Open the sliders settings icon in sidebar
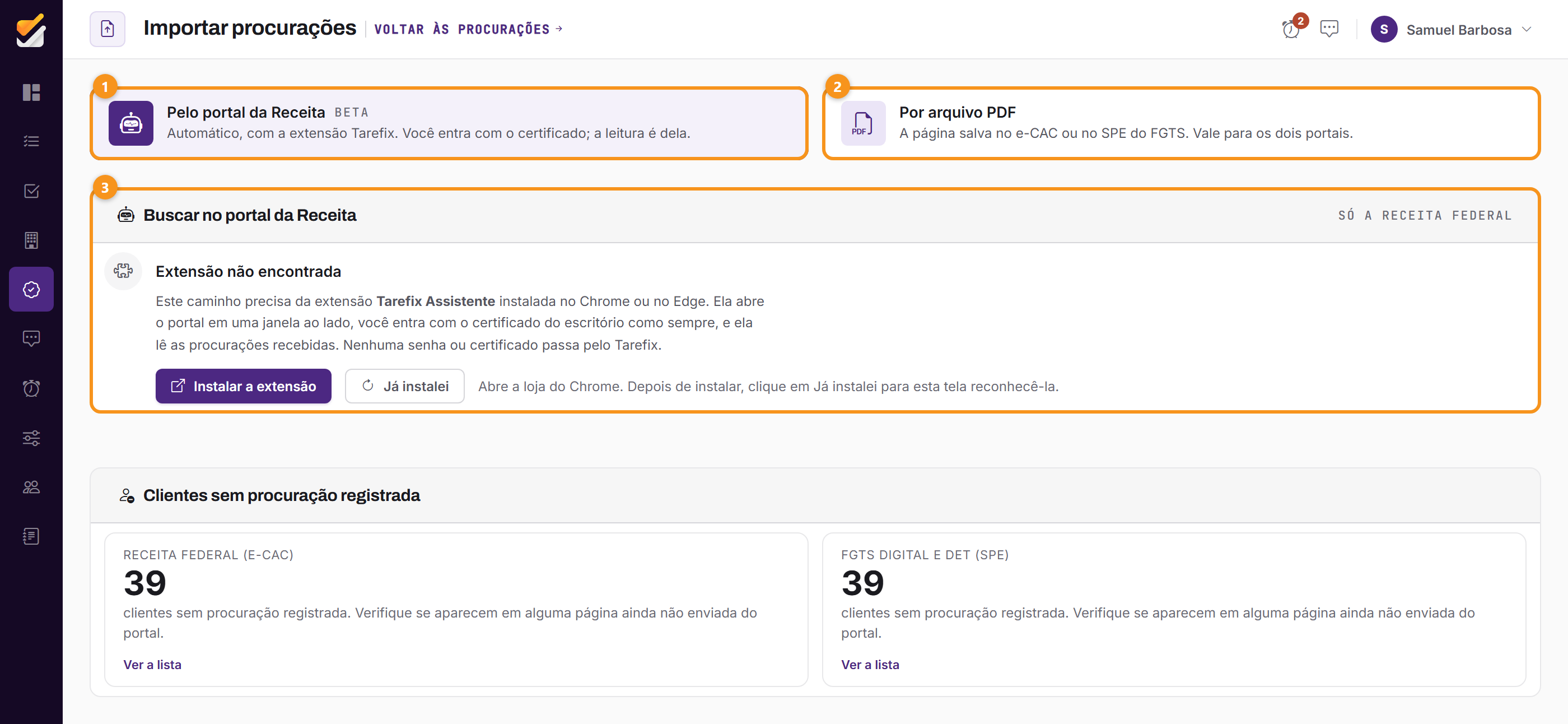The width and height of the screenshot is (1568, 724). point(31,438)
